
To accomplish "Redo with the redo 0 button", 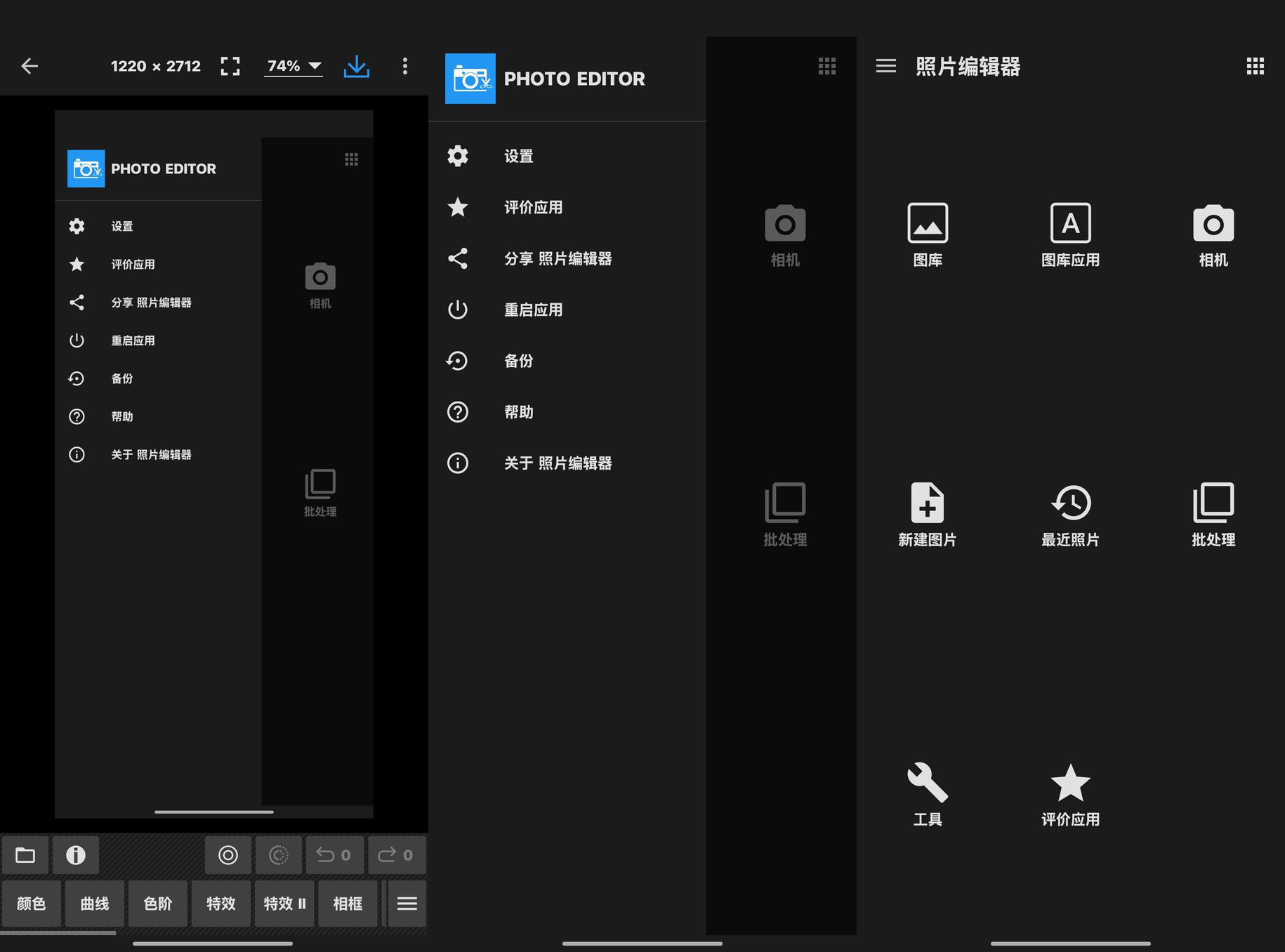I will tap(397, 855).
